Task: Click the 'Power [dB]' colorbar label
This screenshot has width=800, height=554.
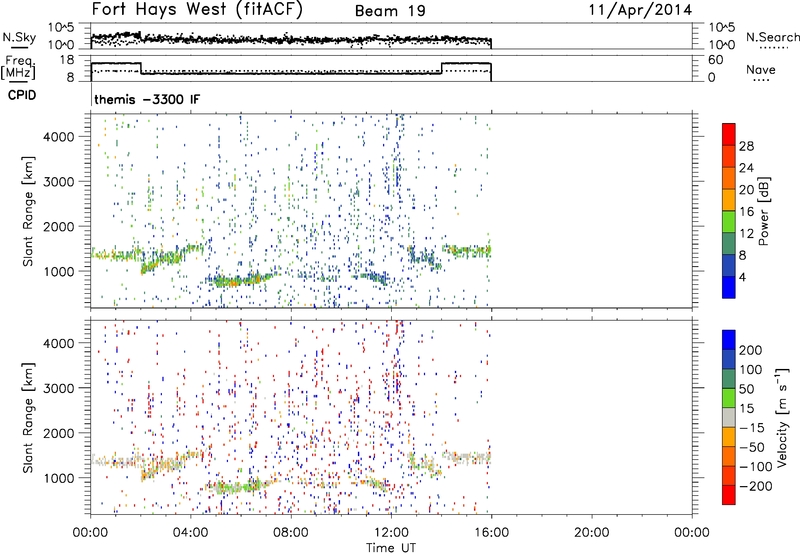Action: tap(763, 211)
